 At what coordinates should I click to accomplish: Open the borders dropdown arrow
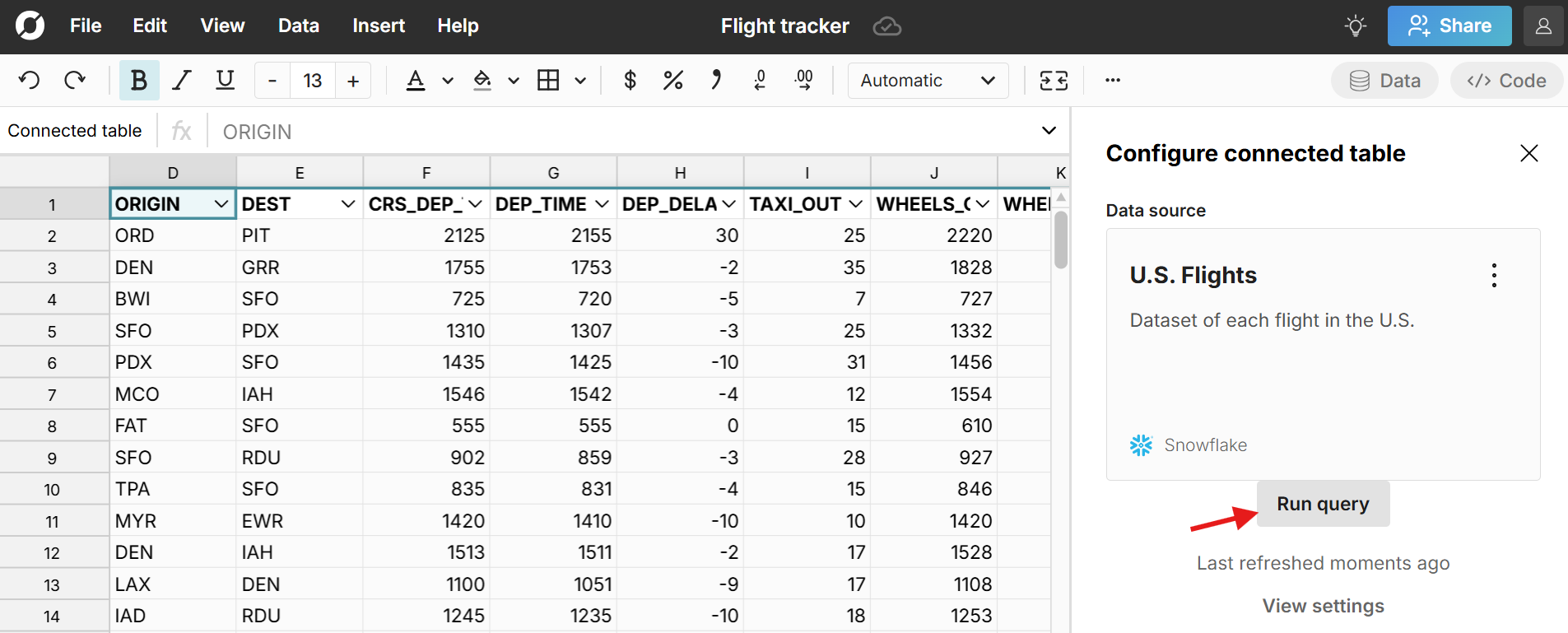(580, 81)
